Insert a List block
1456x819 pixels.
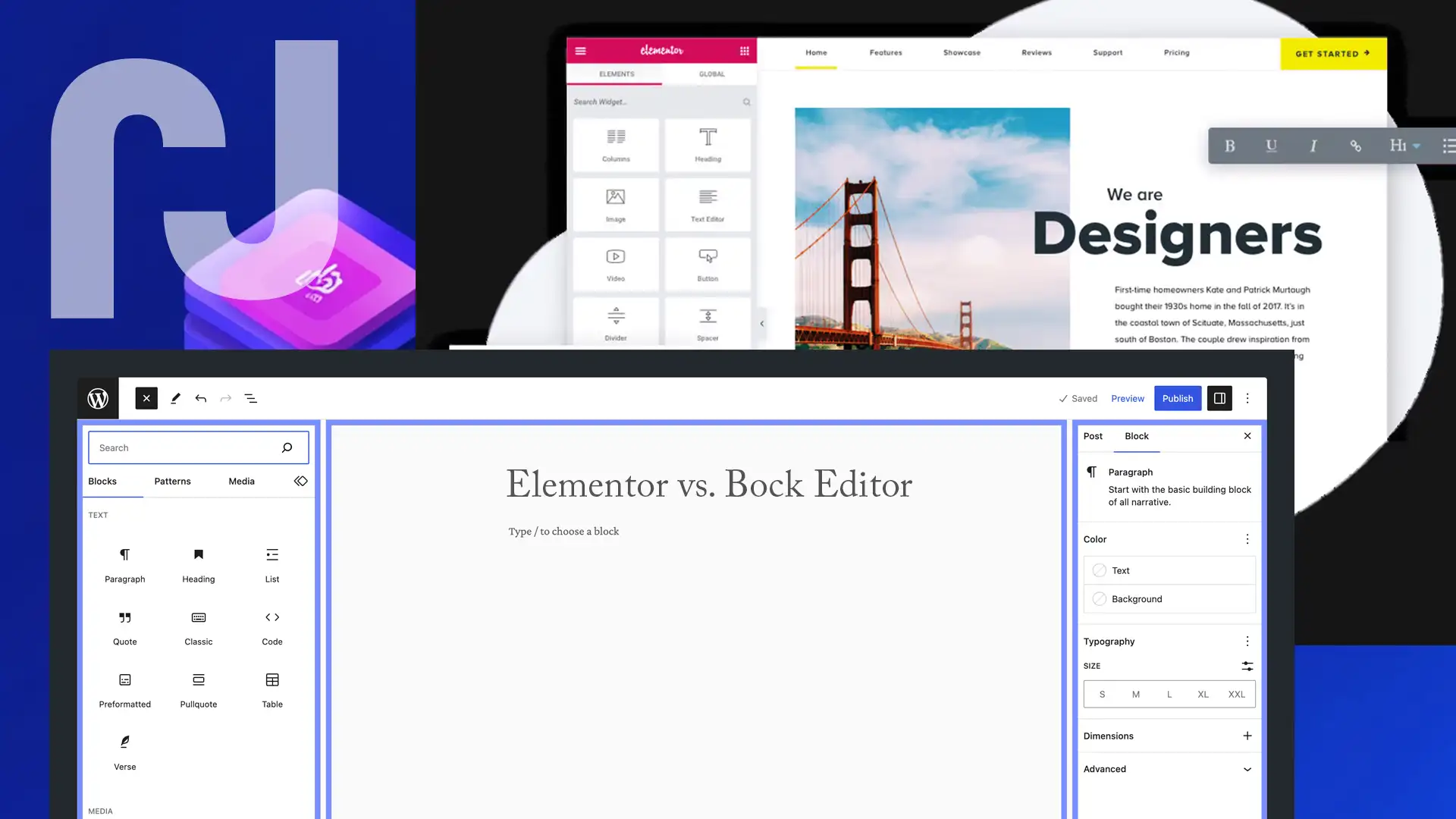(272, 566)
